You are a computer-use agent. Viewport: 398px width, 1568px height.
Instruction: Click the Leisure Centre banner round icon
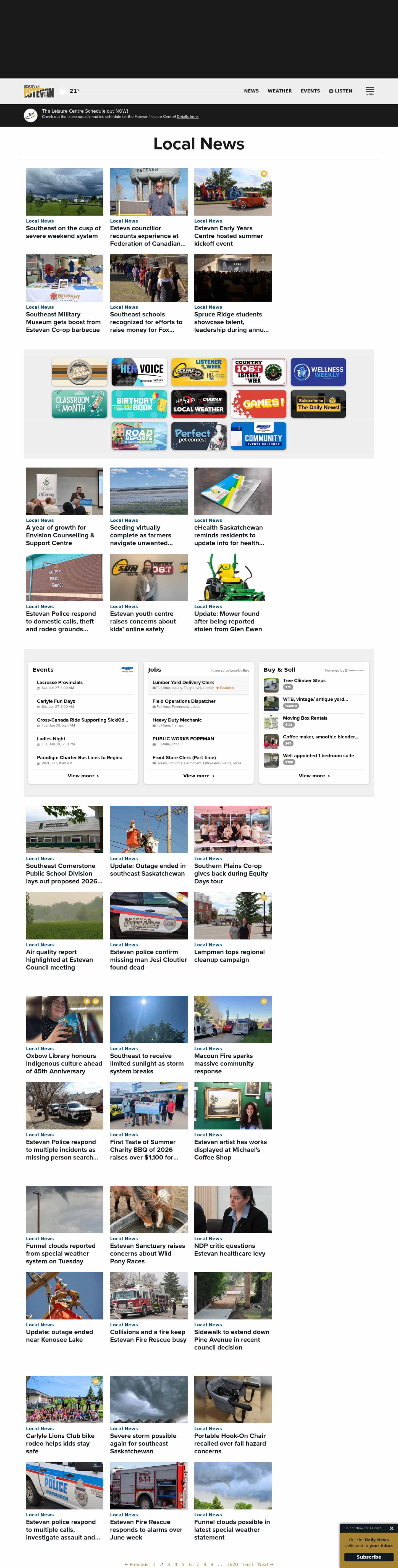30,115
